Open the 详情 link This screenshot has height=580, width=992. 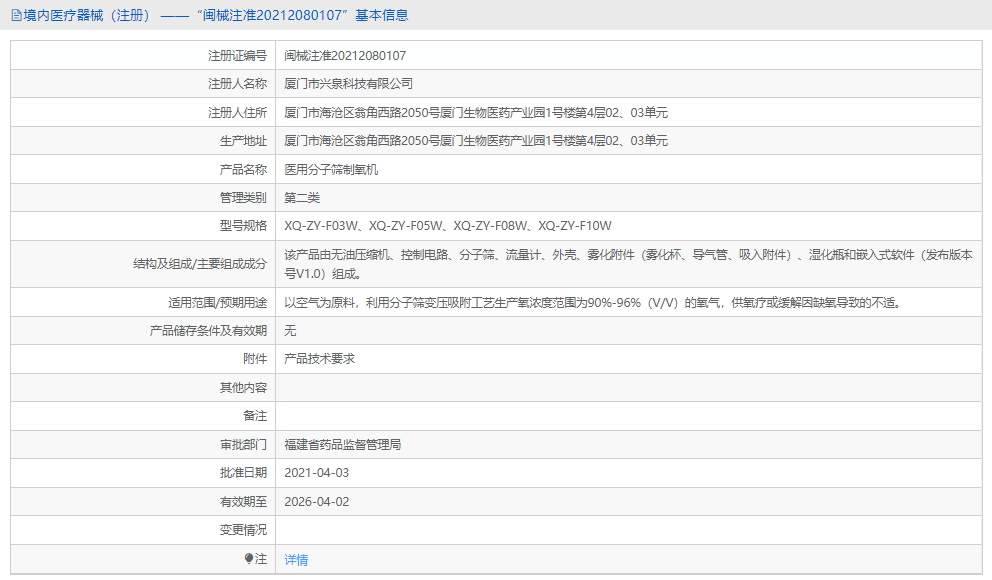[296, 560]
